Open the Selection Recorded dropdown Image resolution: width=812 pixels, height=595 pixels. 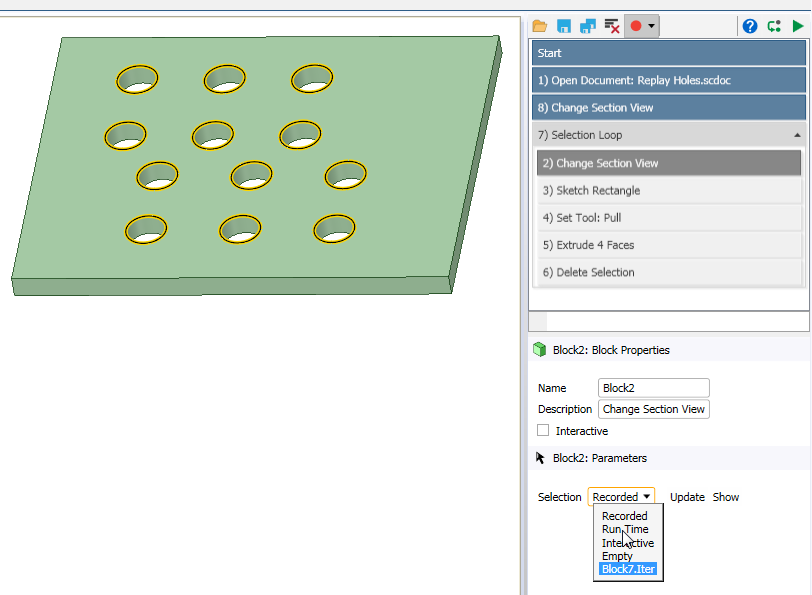[621, 497]
